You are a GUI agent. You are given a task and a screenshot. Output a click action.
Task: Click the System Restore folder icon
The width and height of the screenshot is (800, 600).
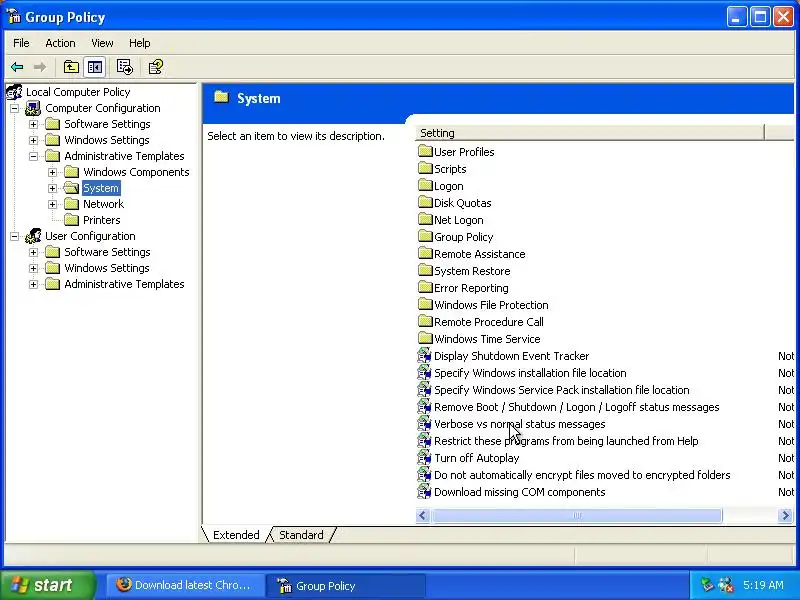point(425,270)
